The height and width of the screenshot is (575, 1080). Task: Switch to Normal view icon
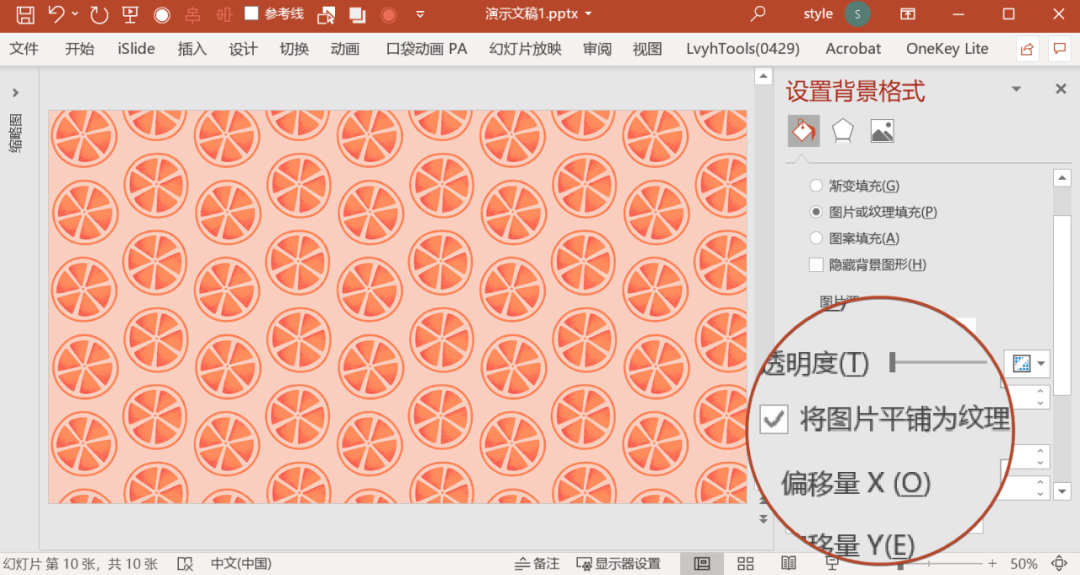point(702,564)
